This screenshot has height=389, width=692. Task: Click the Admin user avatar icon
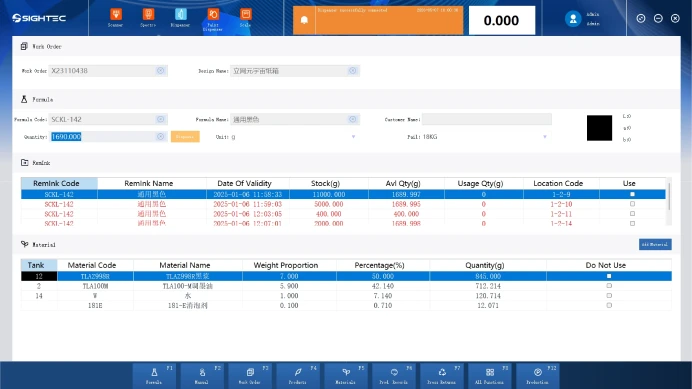click(573, 19)
